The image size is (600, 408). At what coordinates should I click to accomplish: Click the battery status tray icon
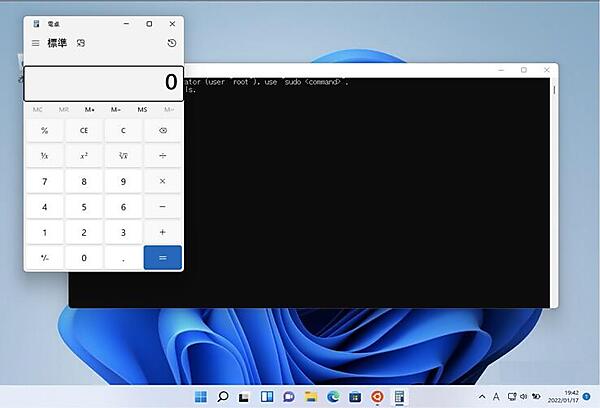point(536,397)
